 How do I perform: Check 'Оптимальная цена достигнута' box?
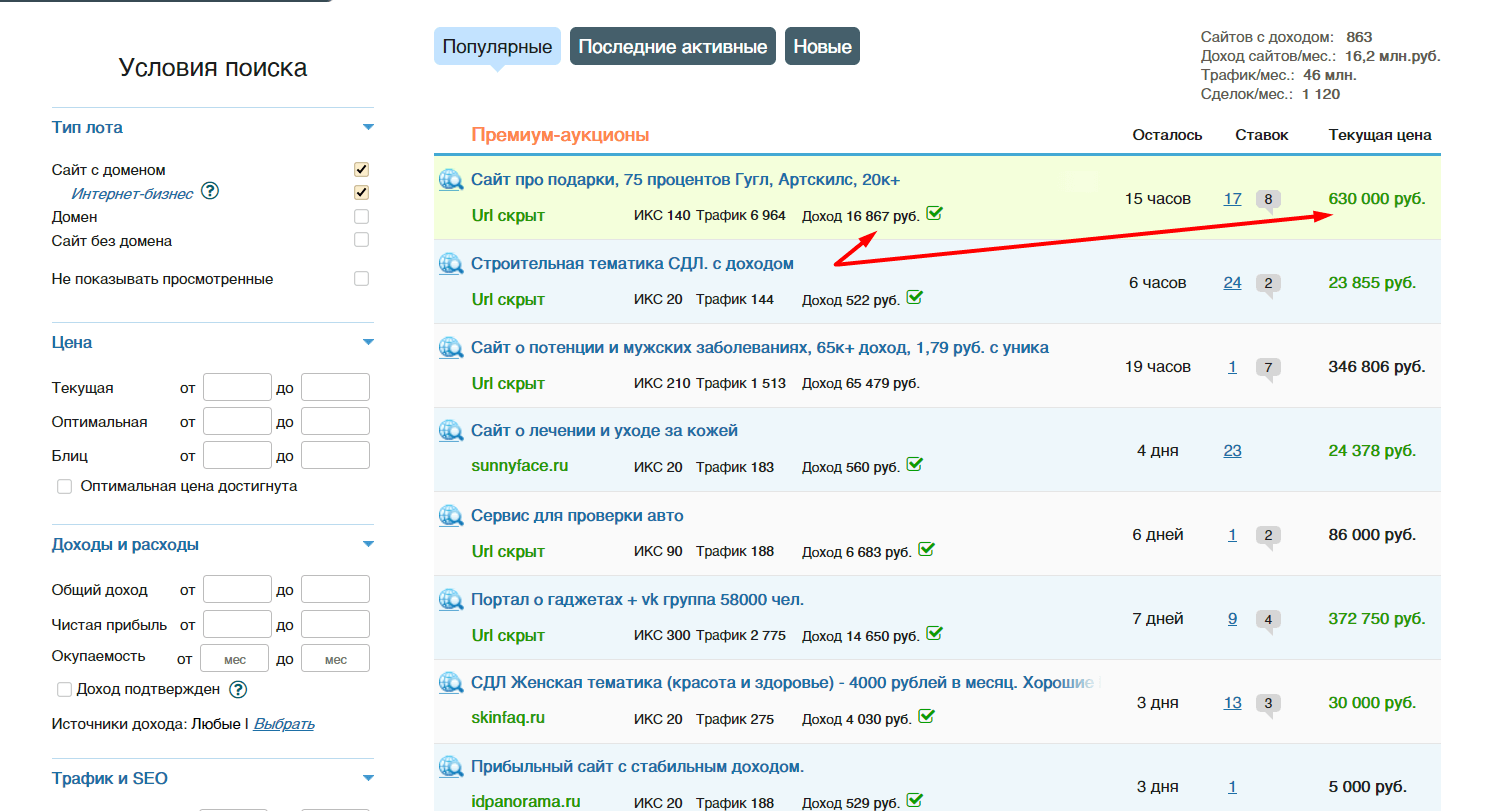65,487
